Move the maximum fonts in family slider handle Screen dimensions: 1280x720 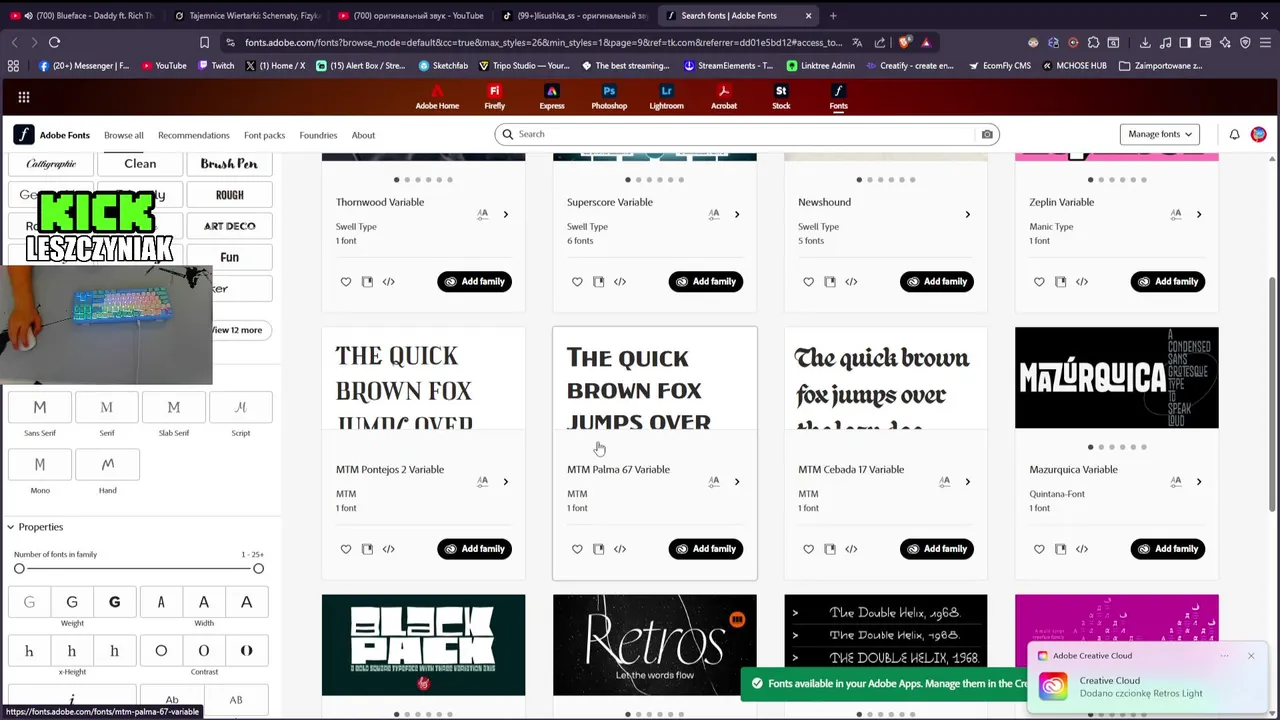coord(258,569)
